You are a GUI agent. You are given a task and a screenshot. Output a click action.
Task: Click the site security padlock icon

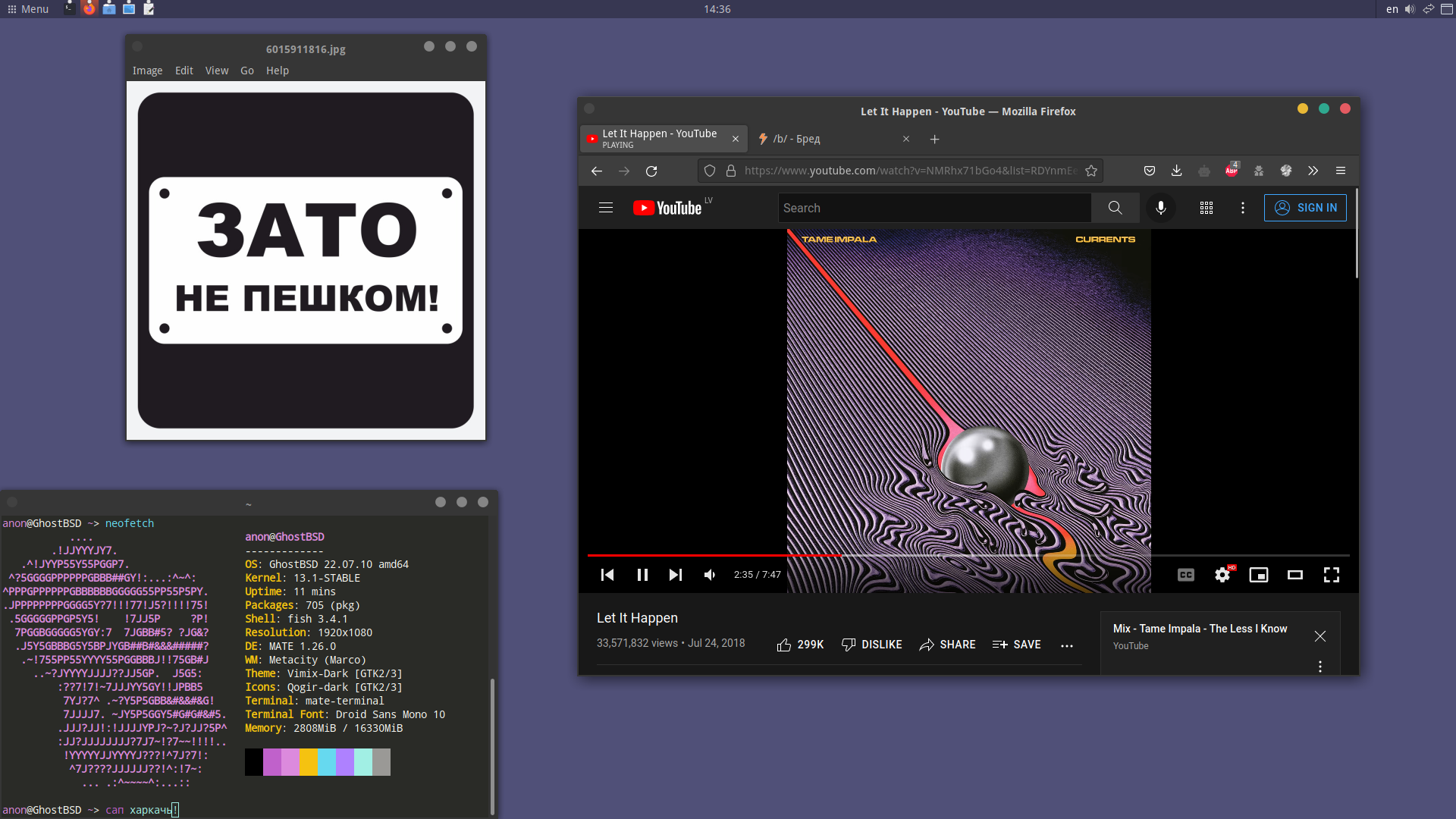(x=731, y=171)
